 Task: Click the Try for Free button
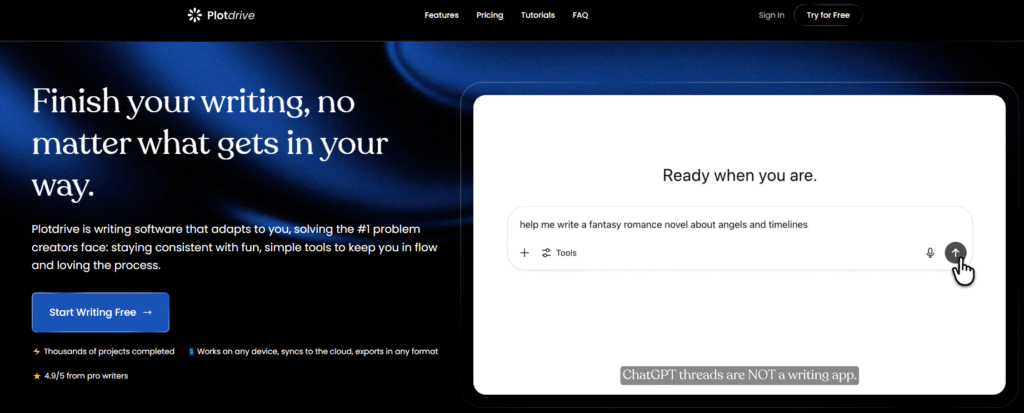[827, 15]
